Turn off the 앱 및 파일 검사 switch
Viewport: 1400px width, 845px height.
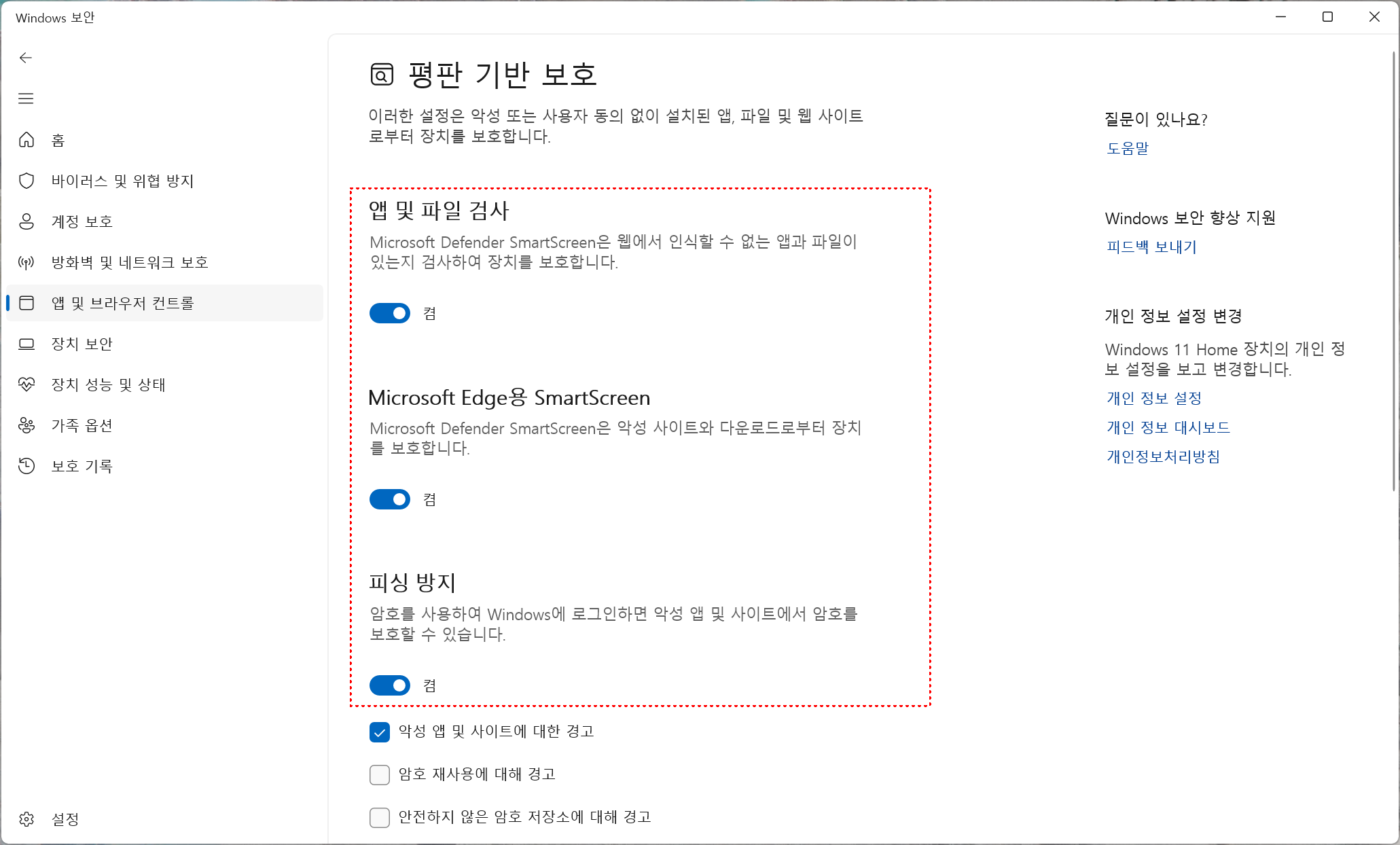[x=389, y=312]
